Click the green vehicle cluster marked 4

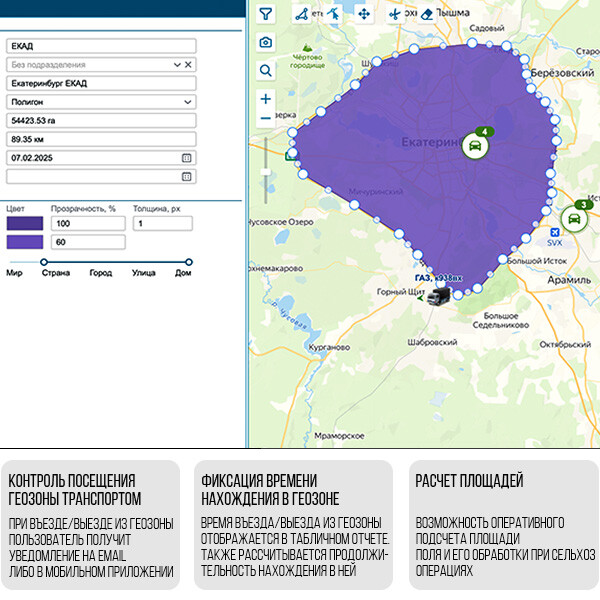pos(477,145)
